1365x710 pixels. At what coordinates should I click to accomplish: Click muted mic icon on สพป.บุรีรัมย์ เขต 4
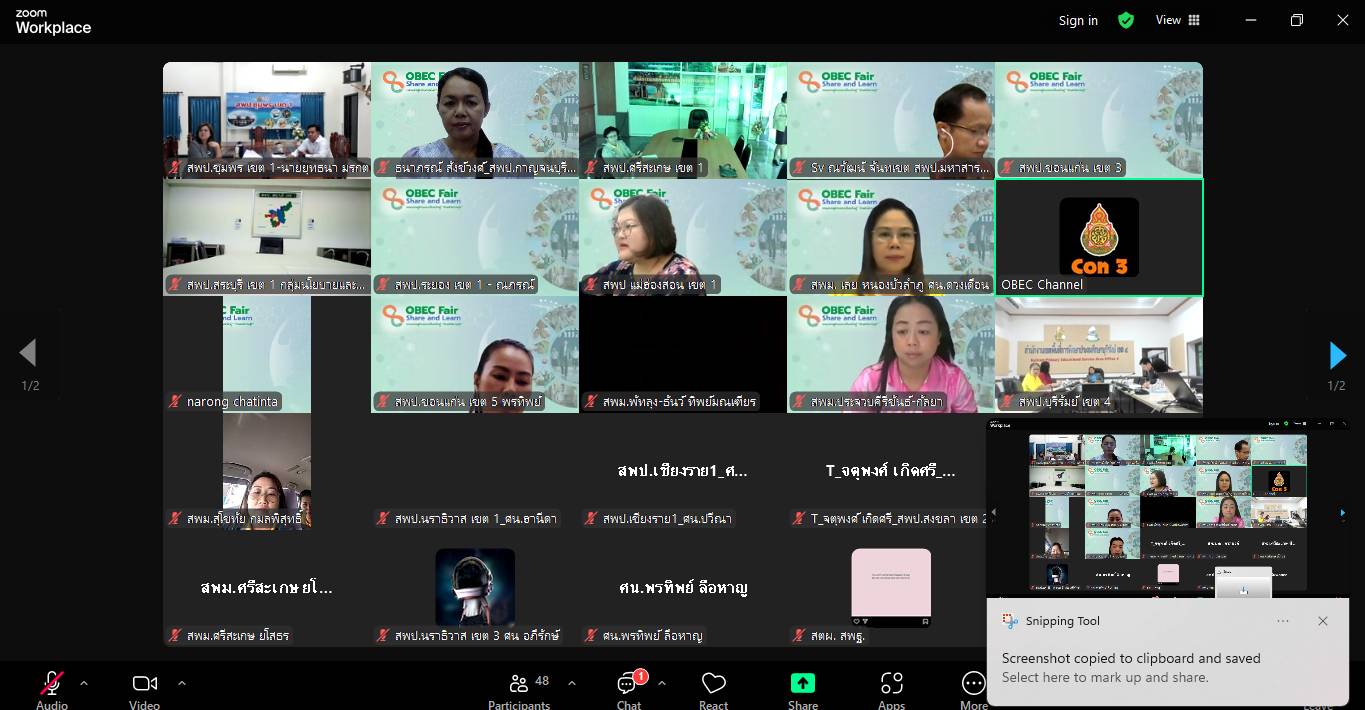click(x=1008, y=401)
